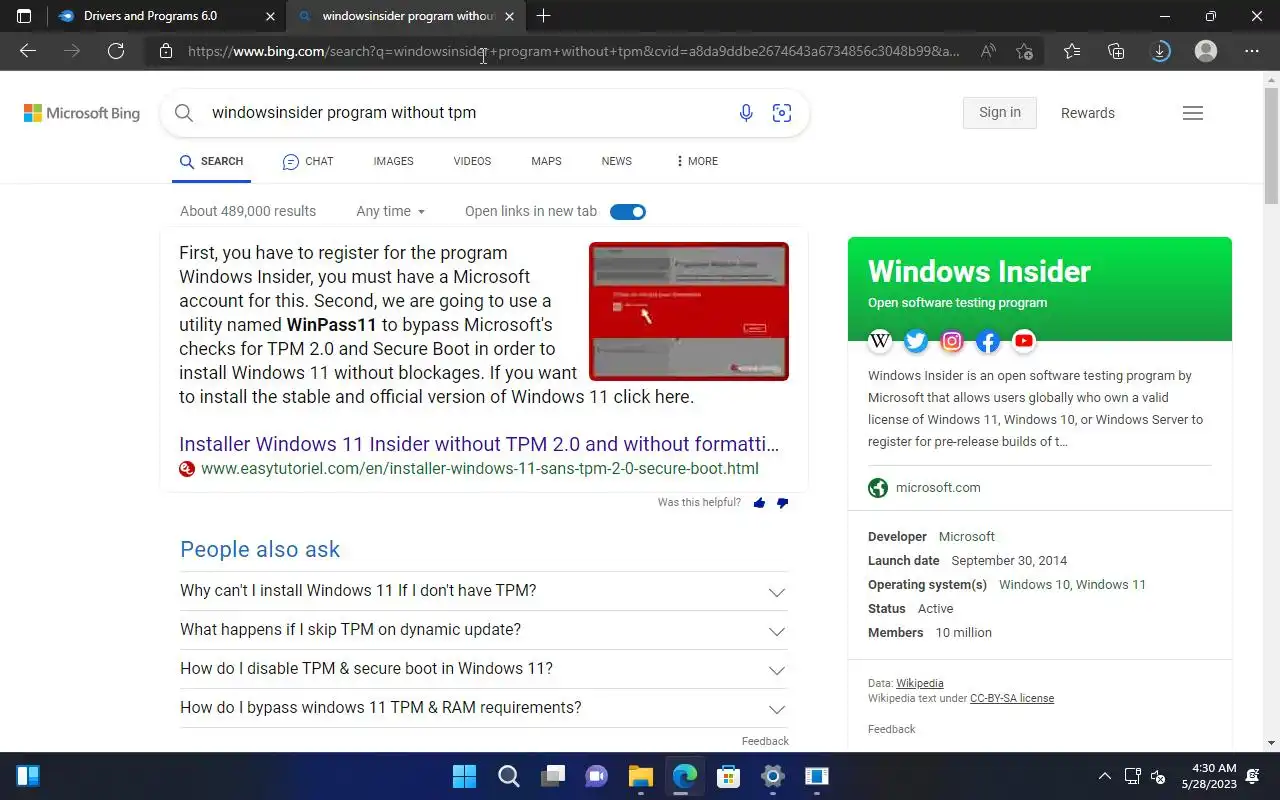Open the Favorites list icon

[1072, 51]
